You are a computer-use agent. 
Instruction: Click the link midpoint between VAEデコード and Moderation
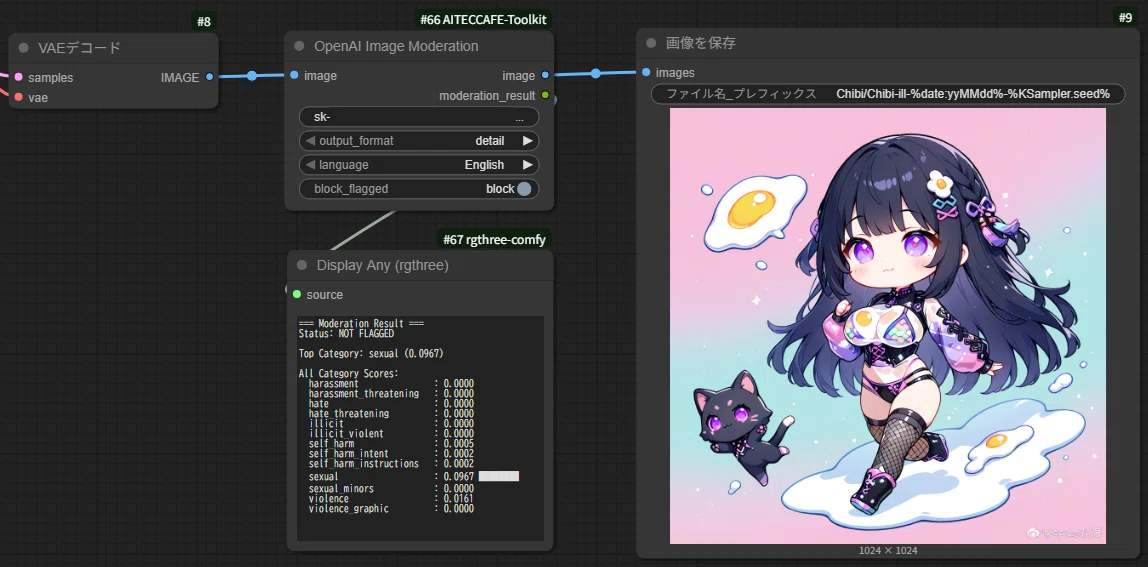pos(252,75)
